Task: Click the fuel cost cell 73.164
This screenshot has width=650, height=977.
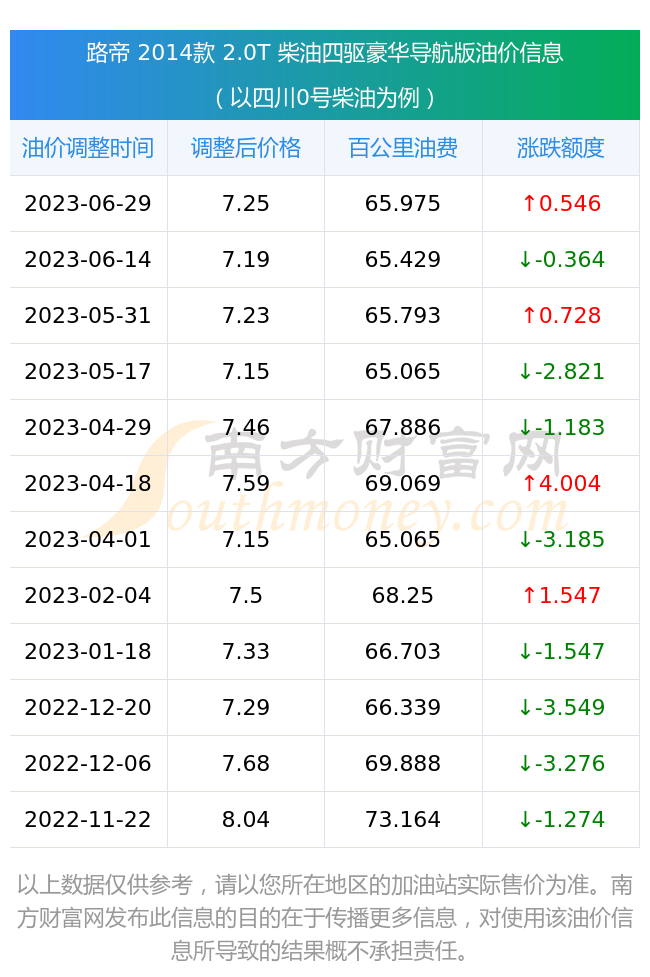Action: (403, 819)
